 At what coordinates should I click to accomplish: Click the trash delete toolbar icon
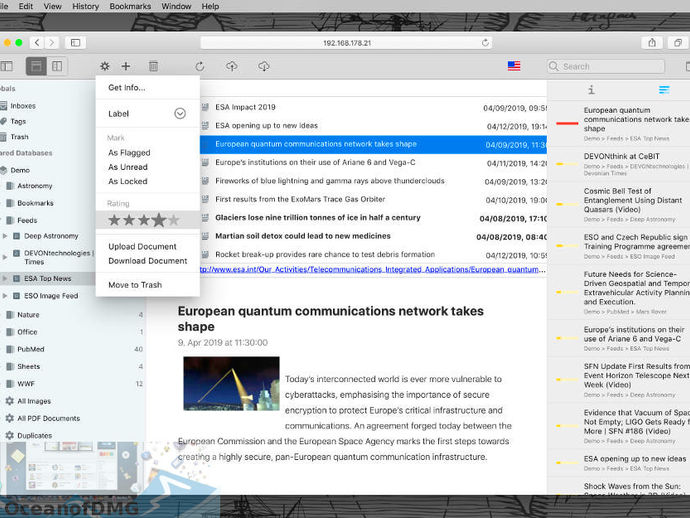[x=153, y=66]
